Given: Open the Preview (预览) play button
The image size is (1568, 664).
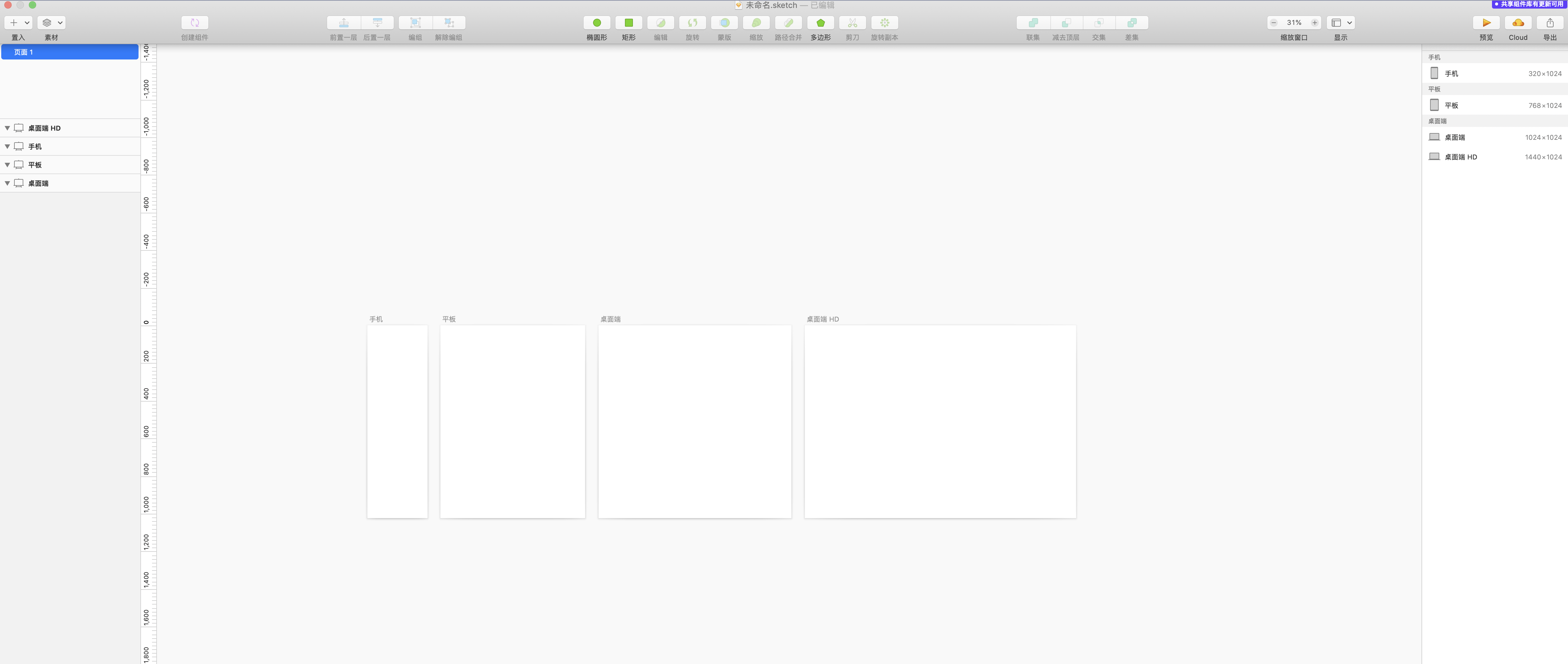Looking at the screenshot, I should (x=1486, y=23).
